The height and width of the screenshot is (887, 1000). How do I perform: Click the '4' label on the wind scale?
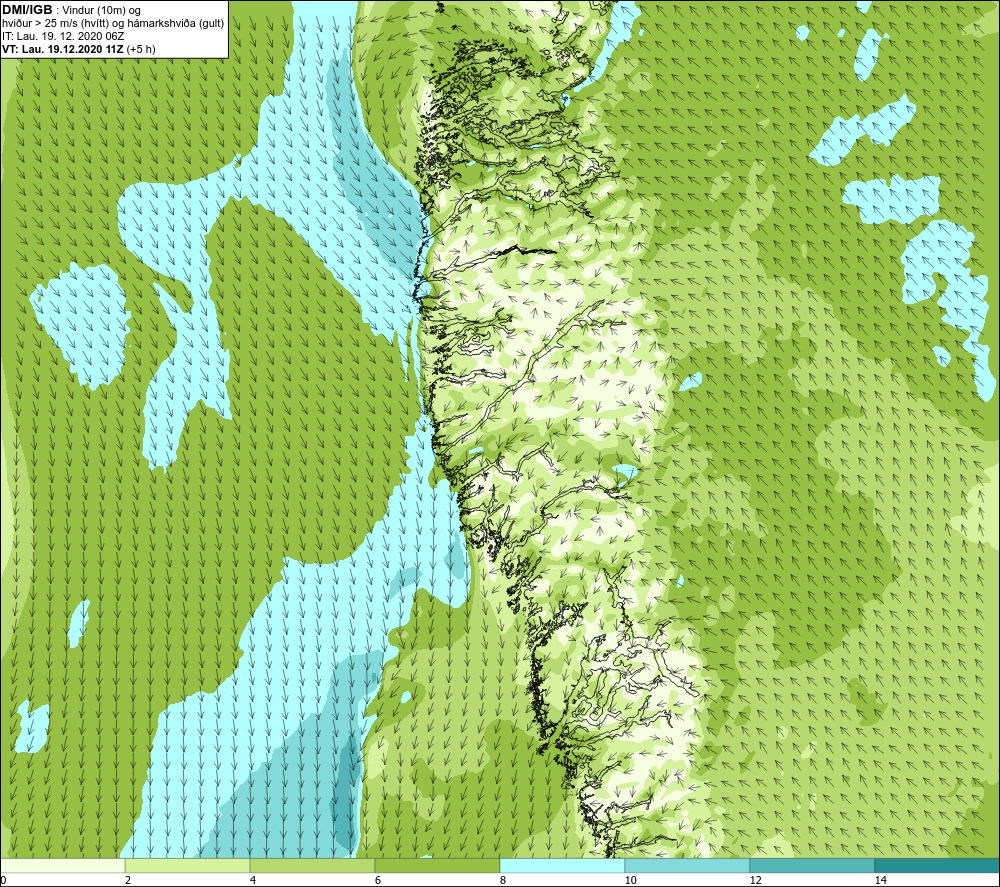253,880
